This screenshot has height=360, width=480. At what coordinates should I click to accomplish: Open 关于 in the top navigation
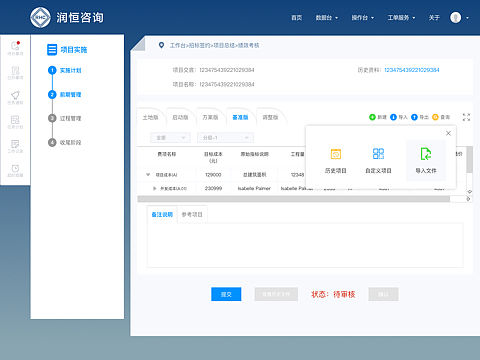pos(434,18)
